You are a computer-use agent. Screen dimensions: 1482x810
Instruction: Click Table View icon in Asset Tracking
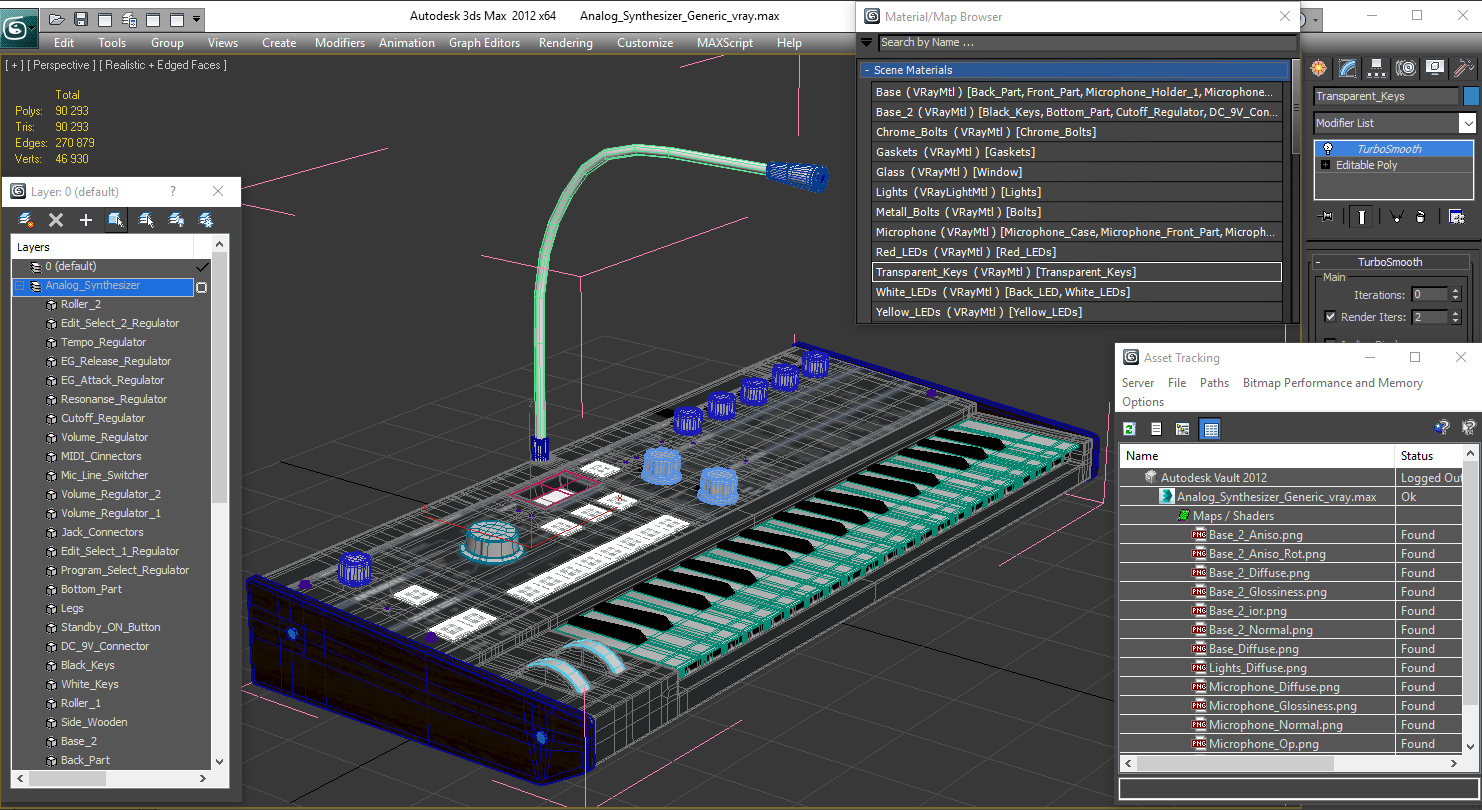[1211, 429]
